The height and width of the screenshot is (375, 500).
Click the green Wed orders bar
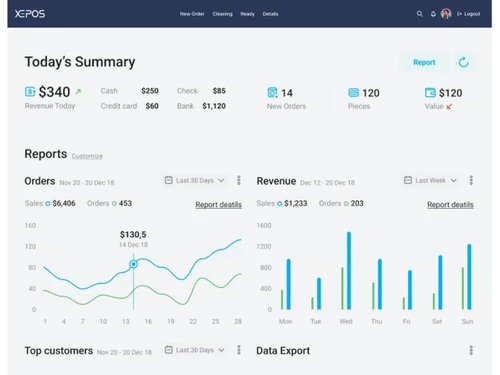pos(342,288)
